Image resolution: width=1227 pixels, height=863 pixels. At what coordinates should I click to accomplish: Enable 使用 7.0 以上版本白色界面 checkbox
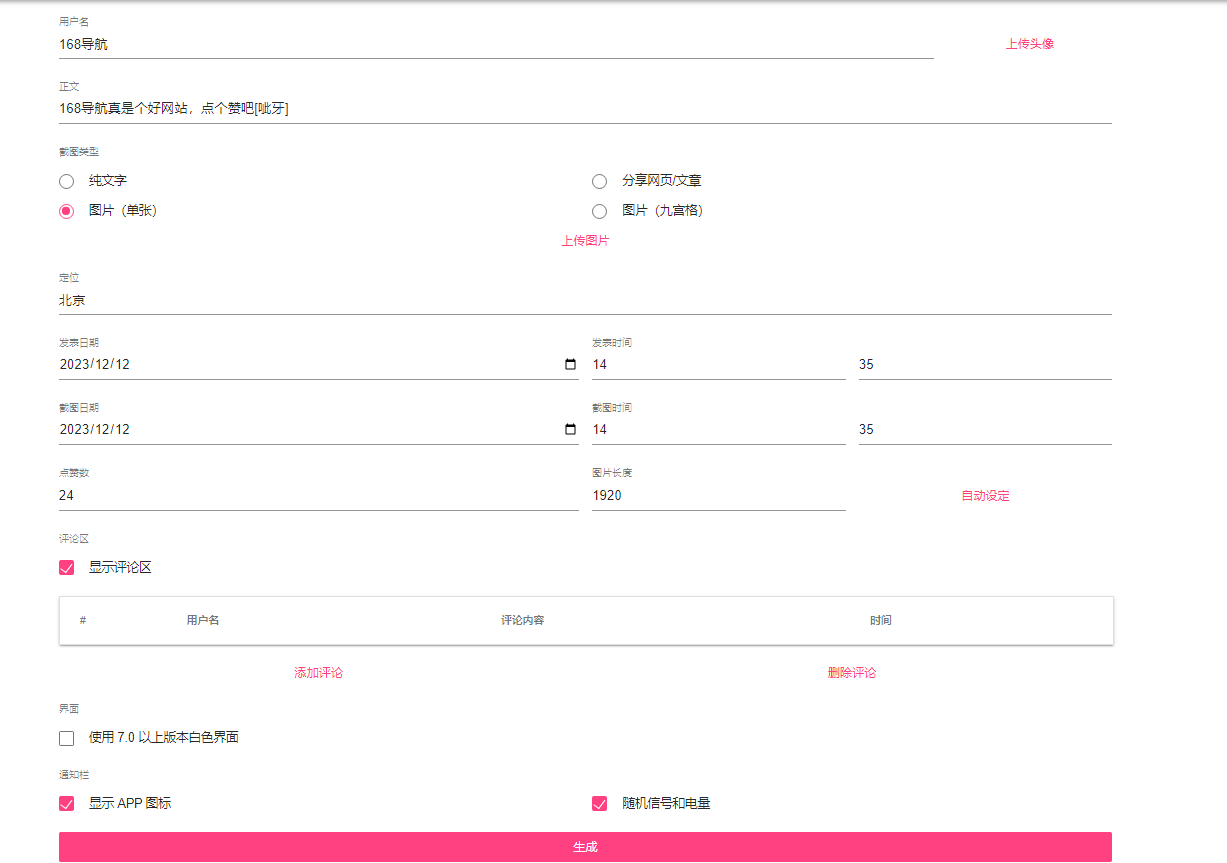coord(67,739)
